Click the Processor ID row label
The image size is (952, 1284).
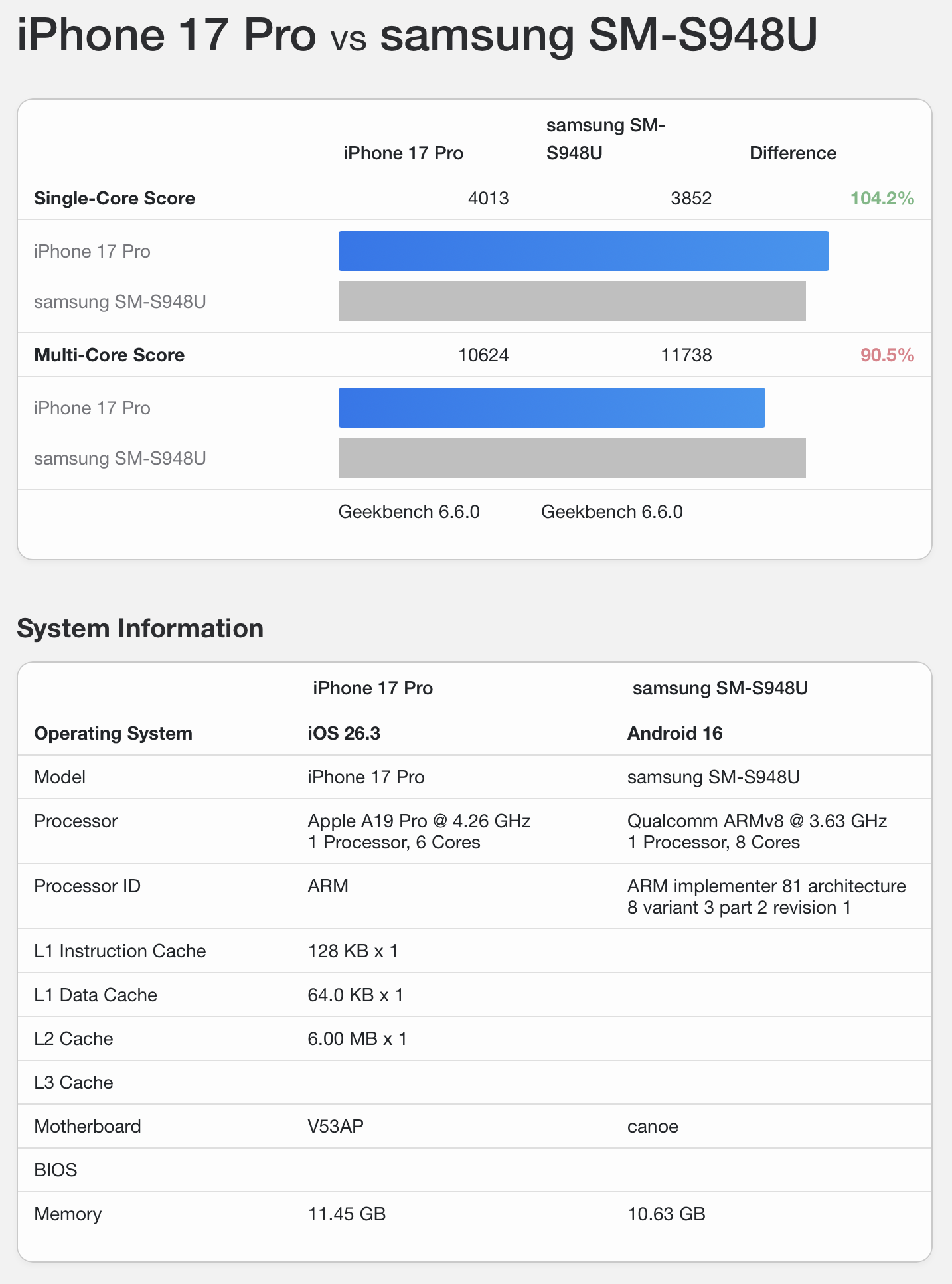coord(87,886)
